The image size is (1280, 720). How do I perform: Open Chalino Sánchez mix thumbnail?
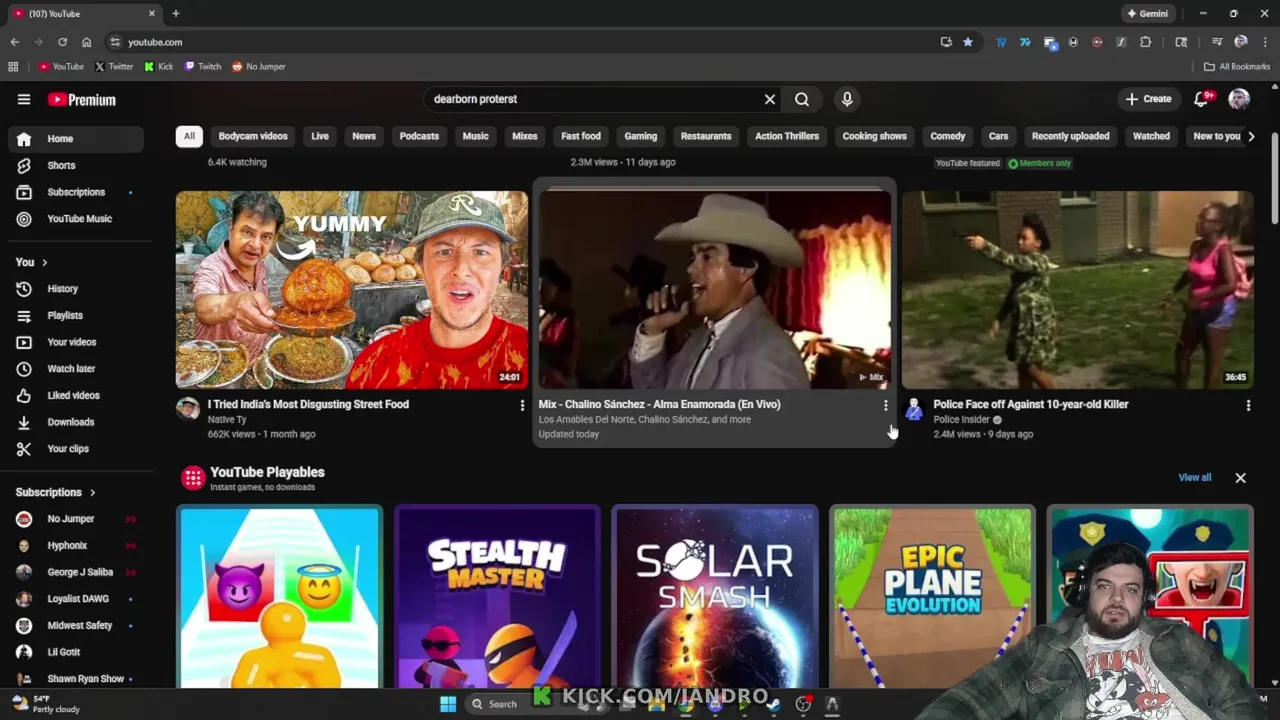(715, 289)
